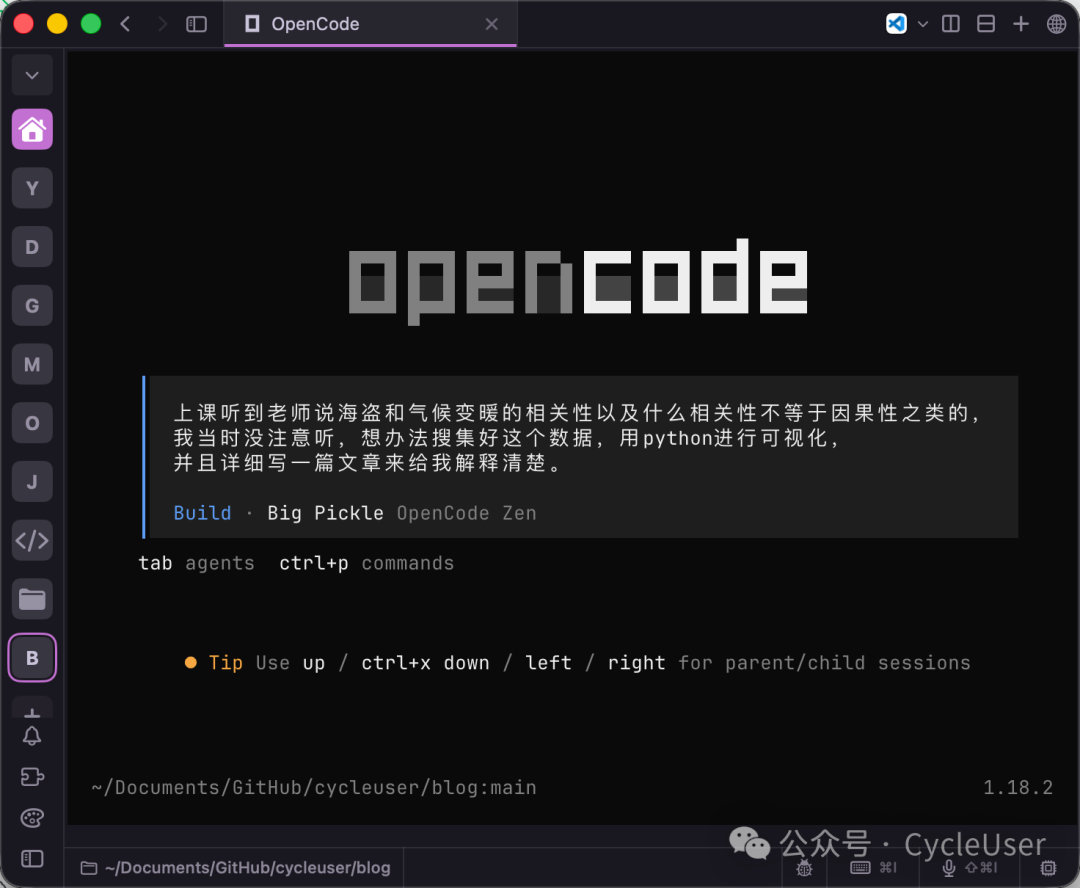1080x888 pixels.
Task: Split pane horizontally
Action: (x=986, y=24)
